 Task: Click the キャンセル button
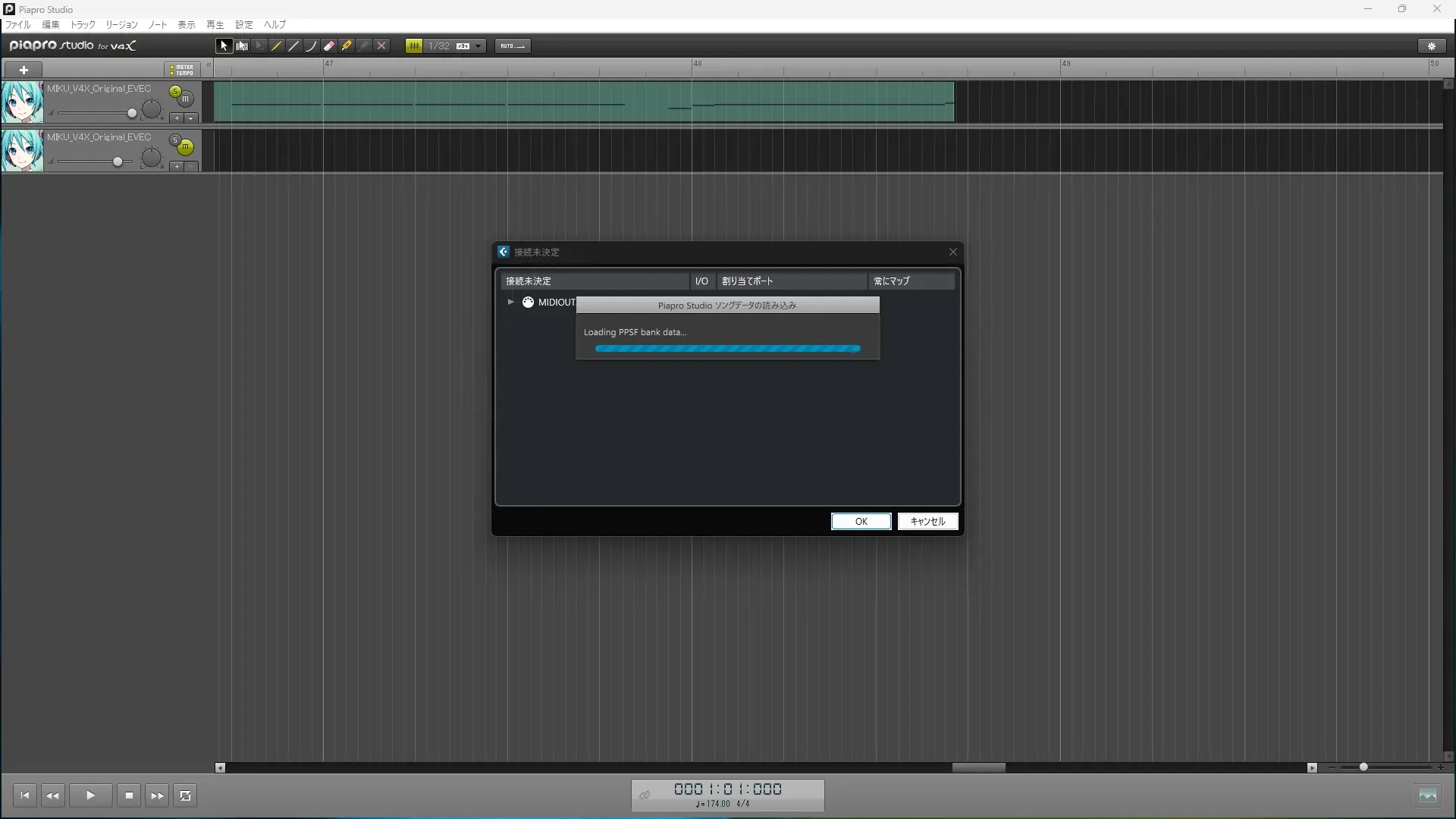[x=927, y=522]
